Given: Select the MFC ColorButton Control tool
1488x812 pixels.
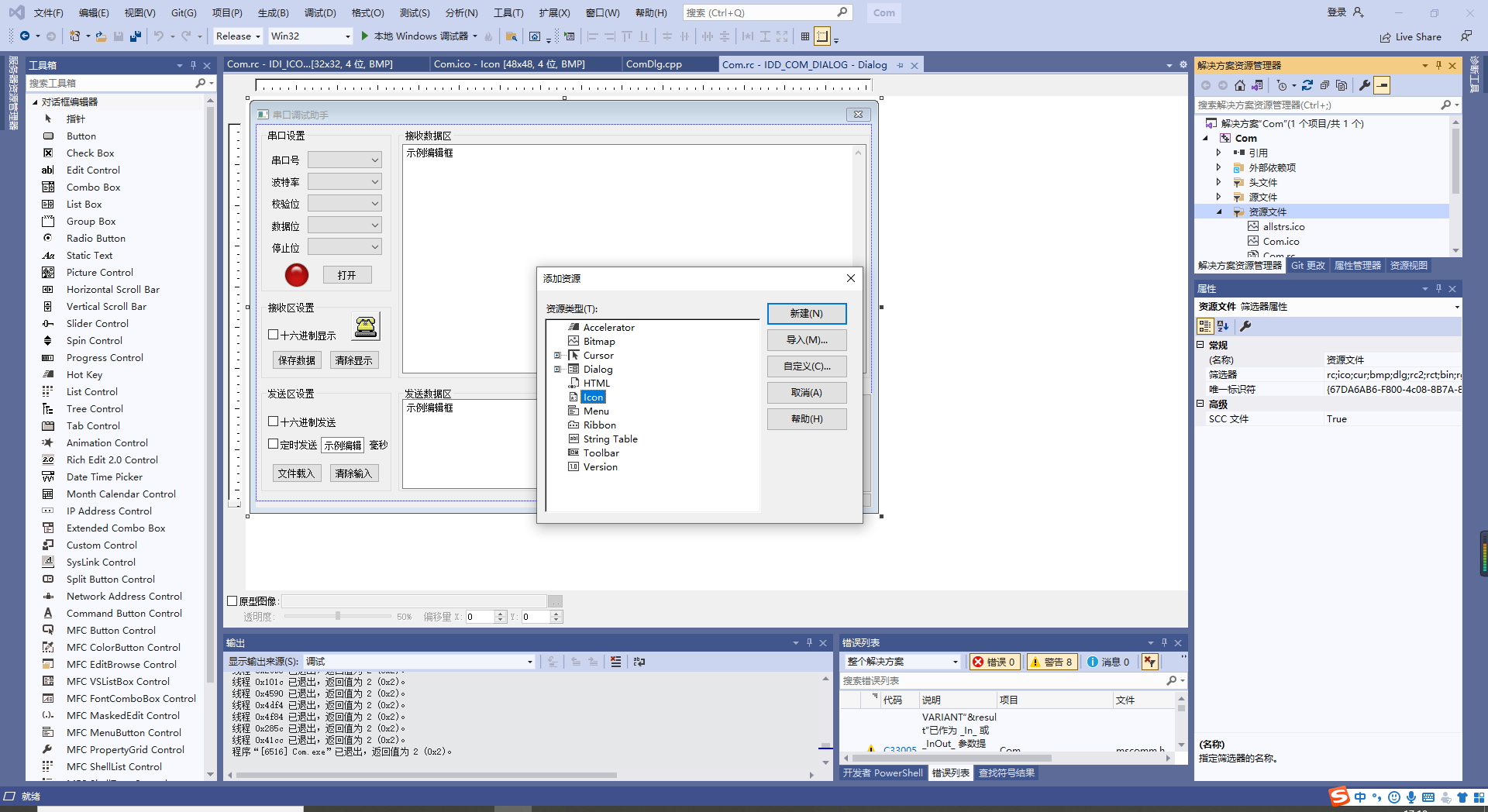Looking at the screenshot, I should pyautogui.click(x=124, y=647).
